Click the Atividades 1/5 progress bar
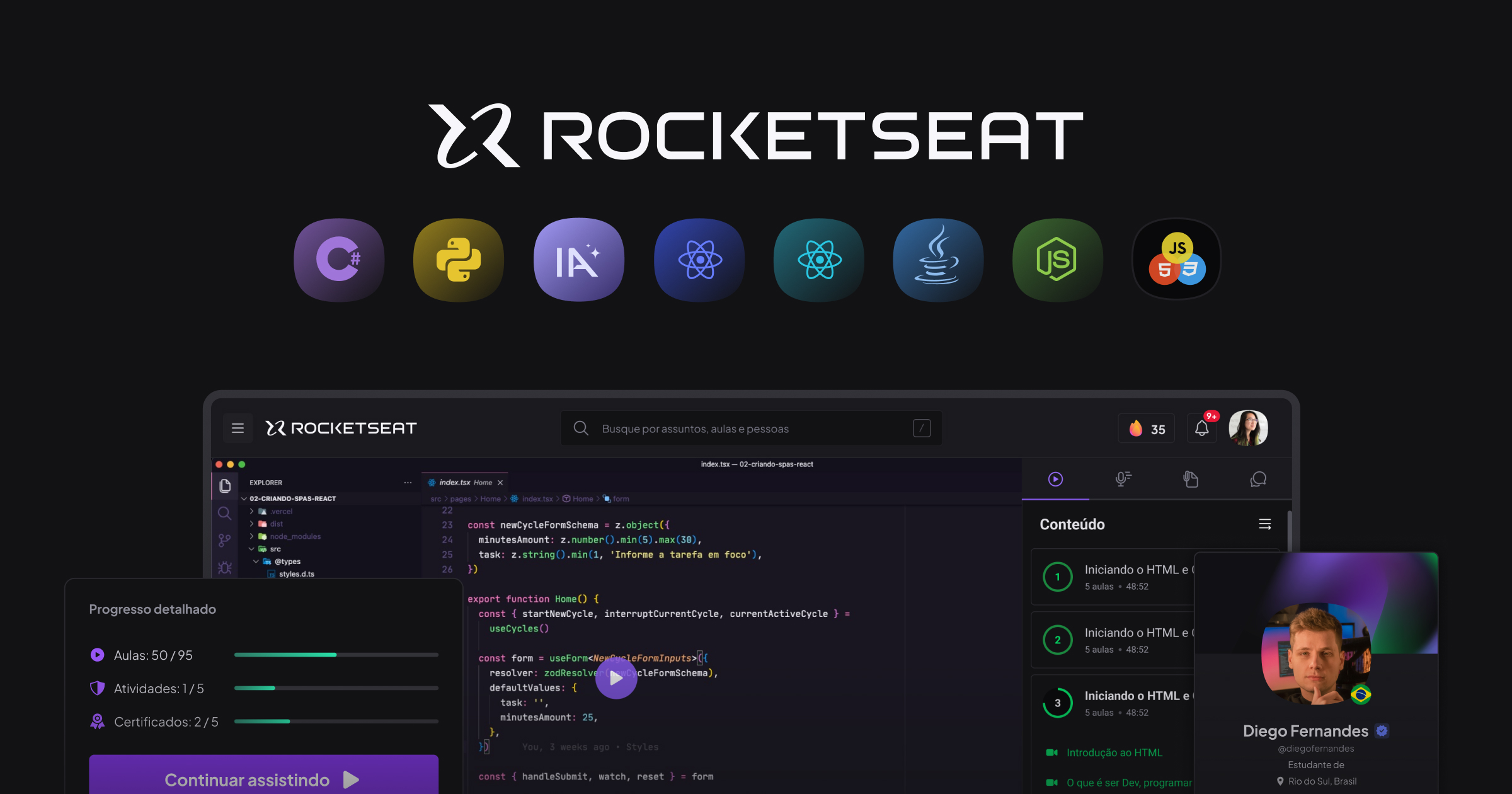1512x794 pixels. [336, 688]
